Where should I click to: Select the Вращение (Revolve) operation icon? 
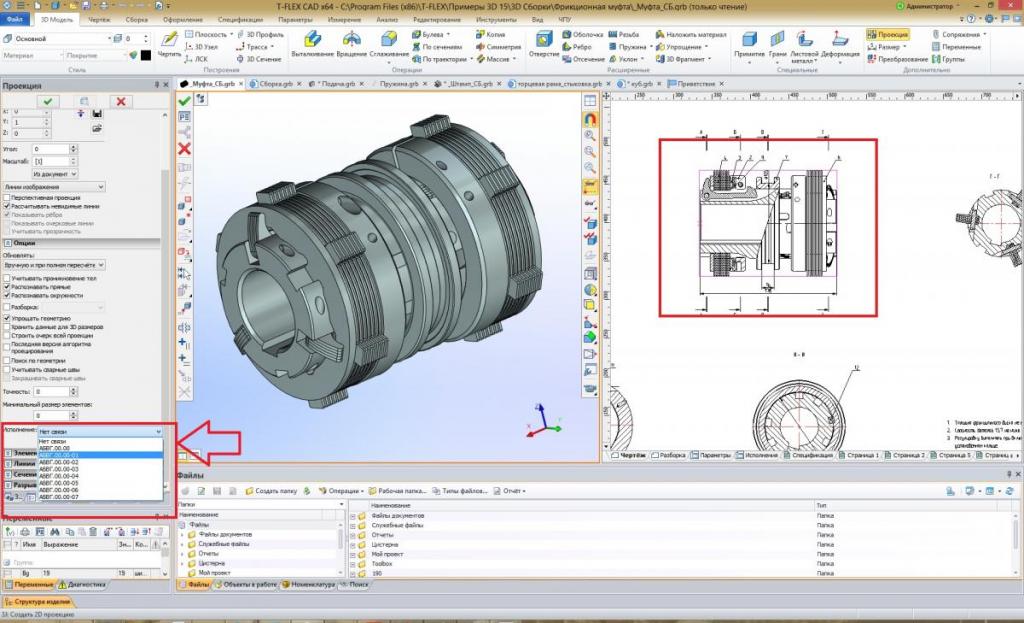click(350, 41)
